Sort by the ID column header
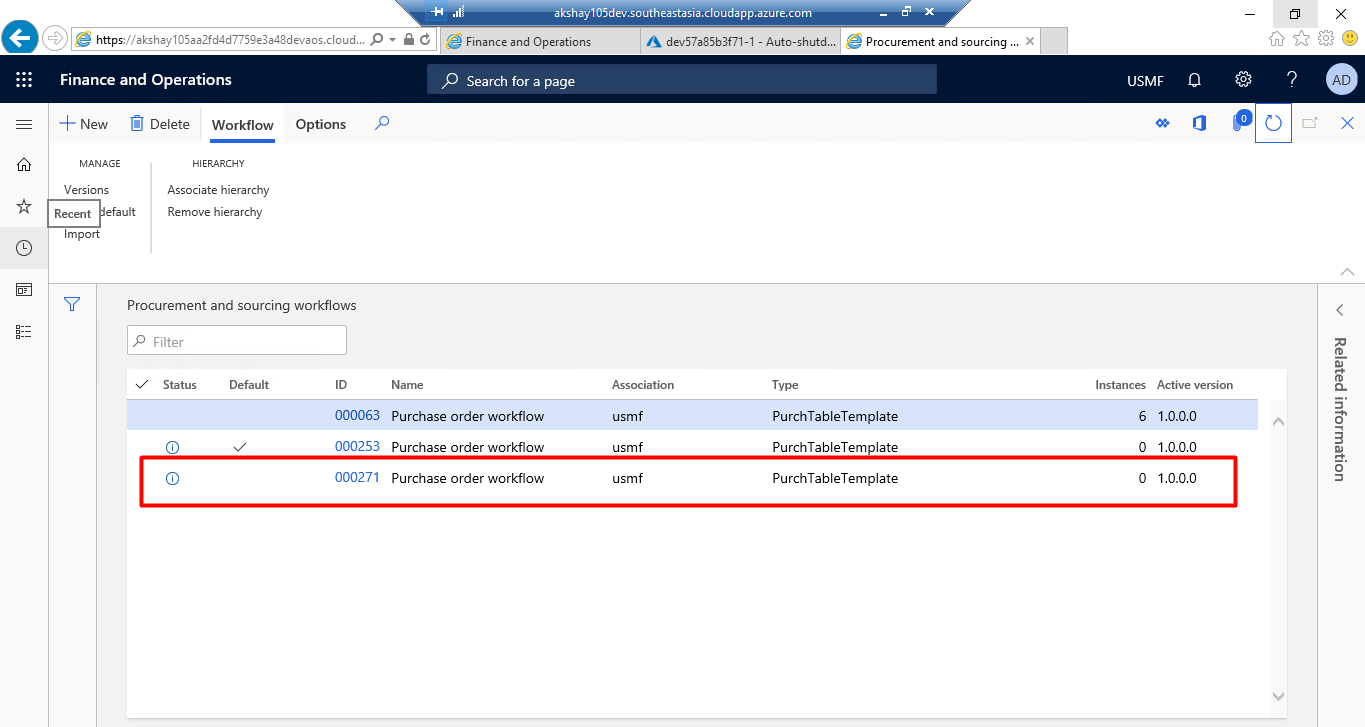The width and height of the screenshot is (1365, 727). (x=341, y=385)
